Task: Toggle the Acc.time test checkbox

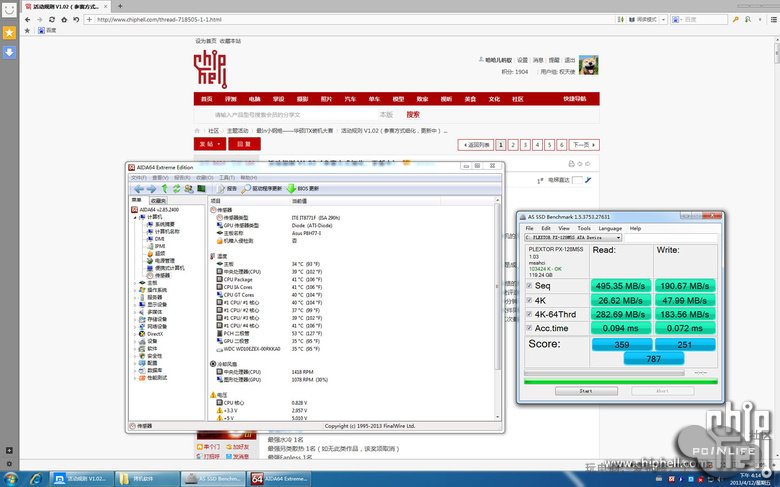Action: point(529,328)
